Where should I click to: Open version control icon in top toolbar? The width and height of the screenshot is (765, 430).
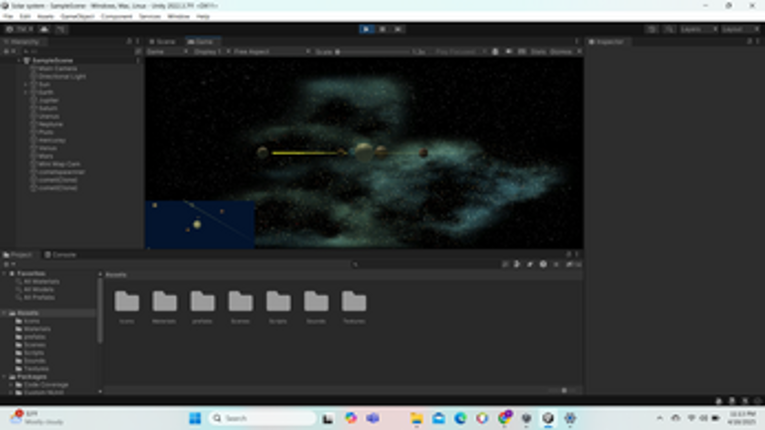61,29
